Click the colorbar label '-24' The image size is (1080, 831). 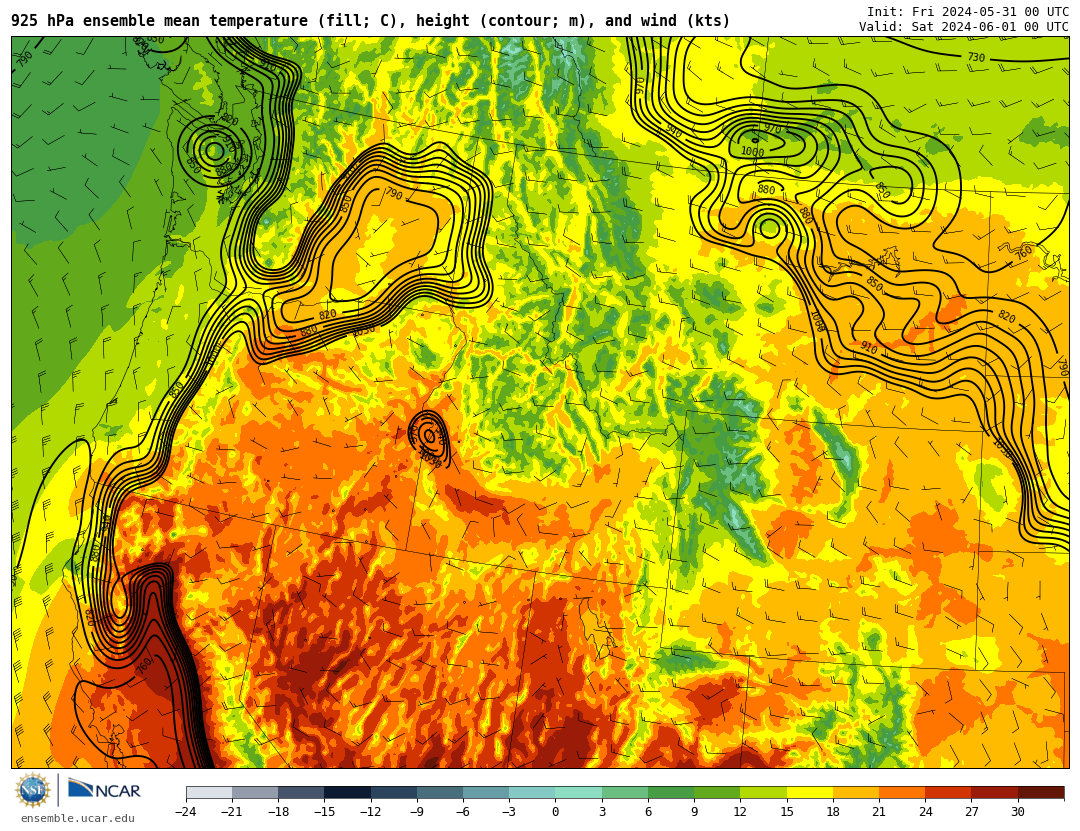[186, 812]
